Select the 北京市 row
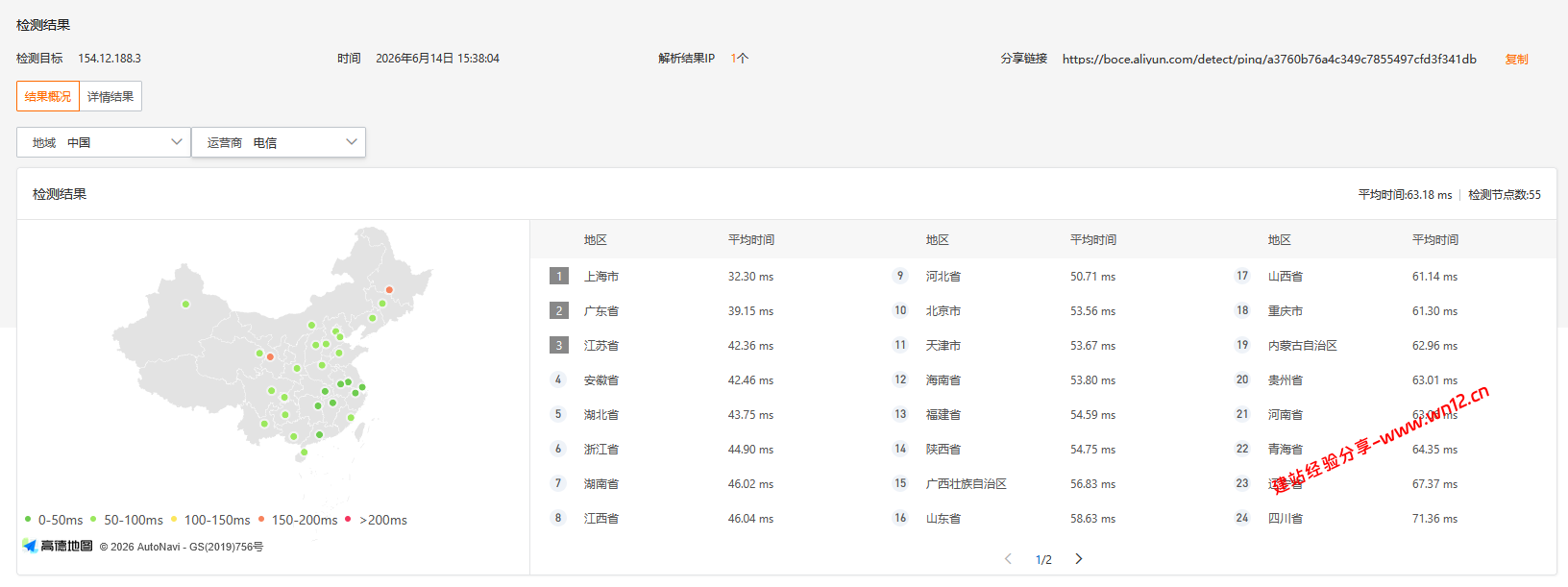The image size is (1568, 587). [x=1043, y=310]
